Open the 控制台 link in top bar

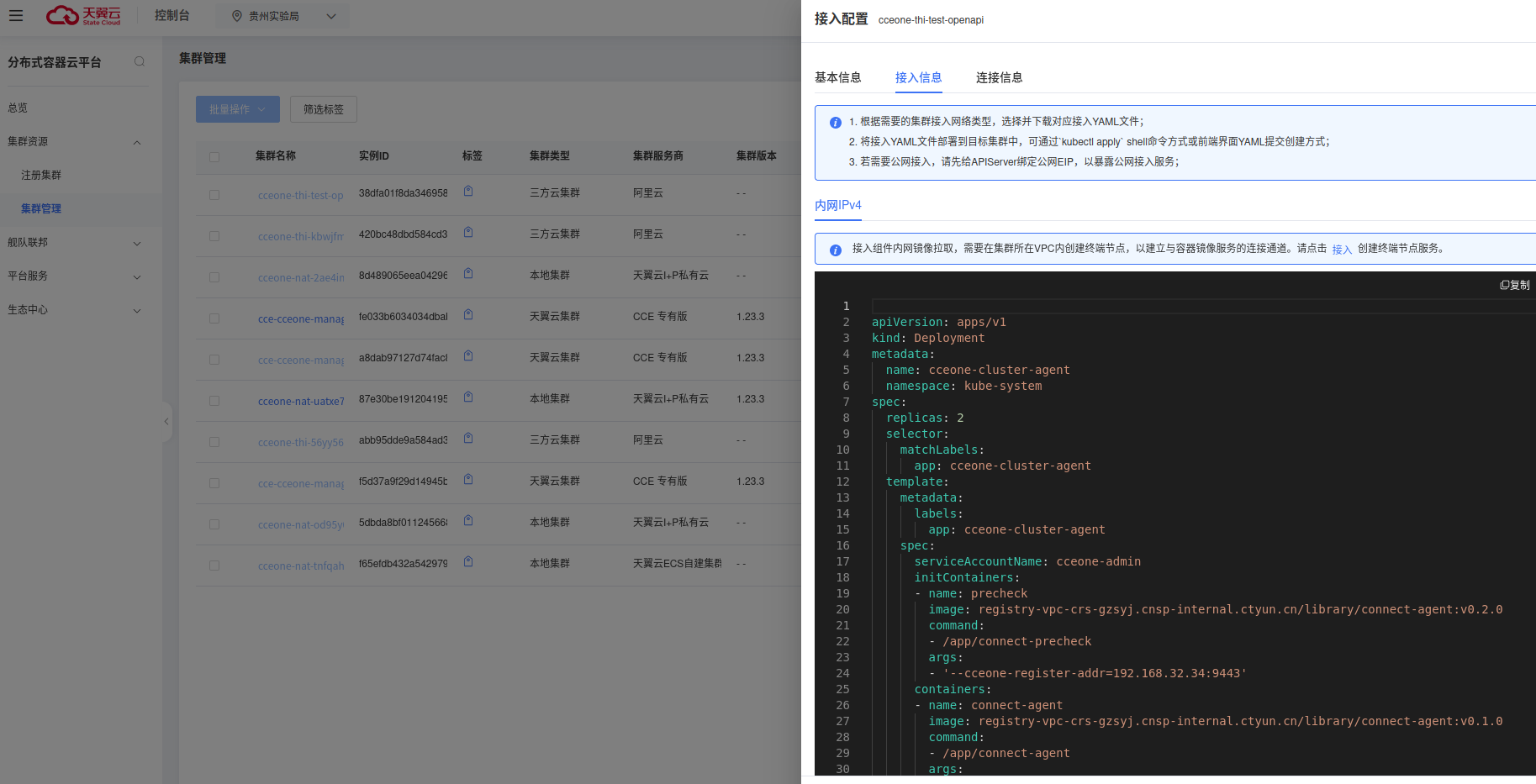172,15
